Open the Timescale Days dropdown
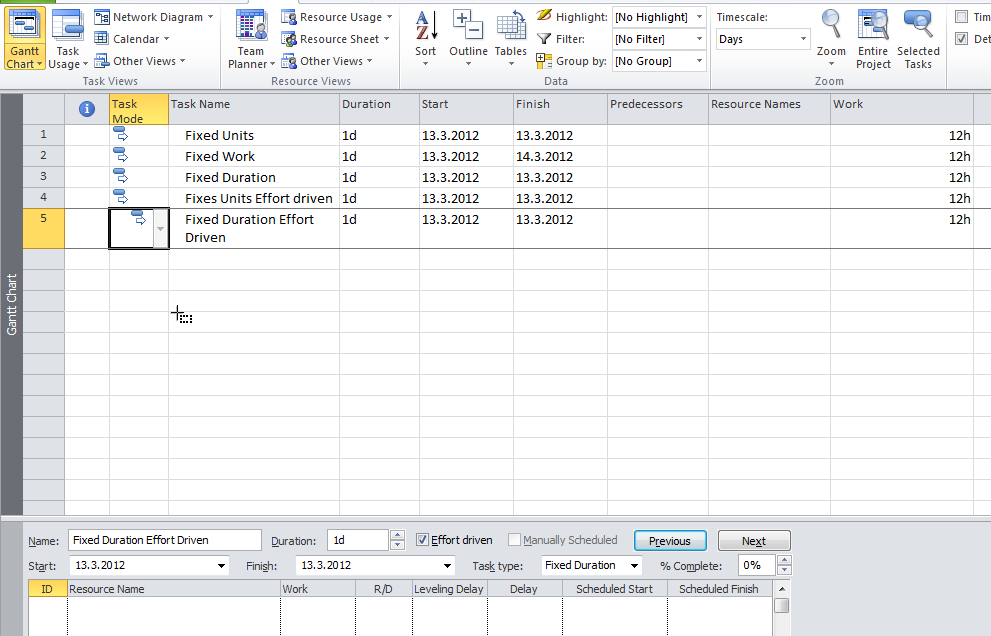Viewport: 991px width, 636px height. (x=802, y=39)
